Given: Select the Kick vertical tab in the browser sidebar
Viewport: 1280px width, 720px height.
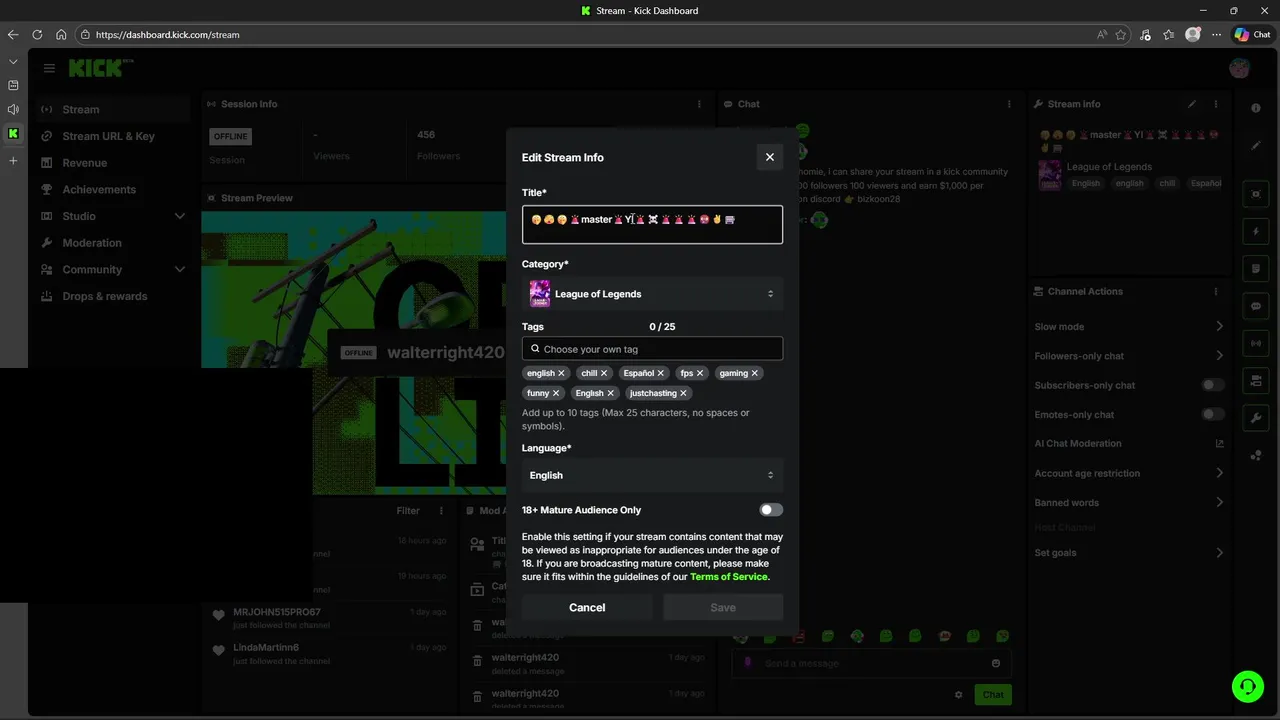Looking at the screenshot, I should (x=13, y=133).
